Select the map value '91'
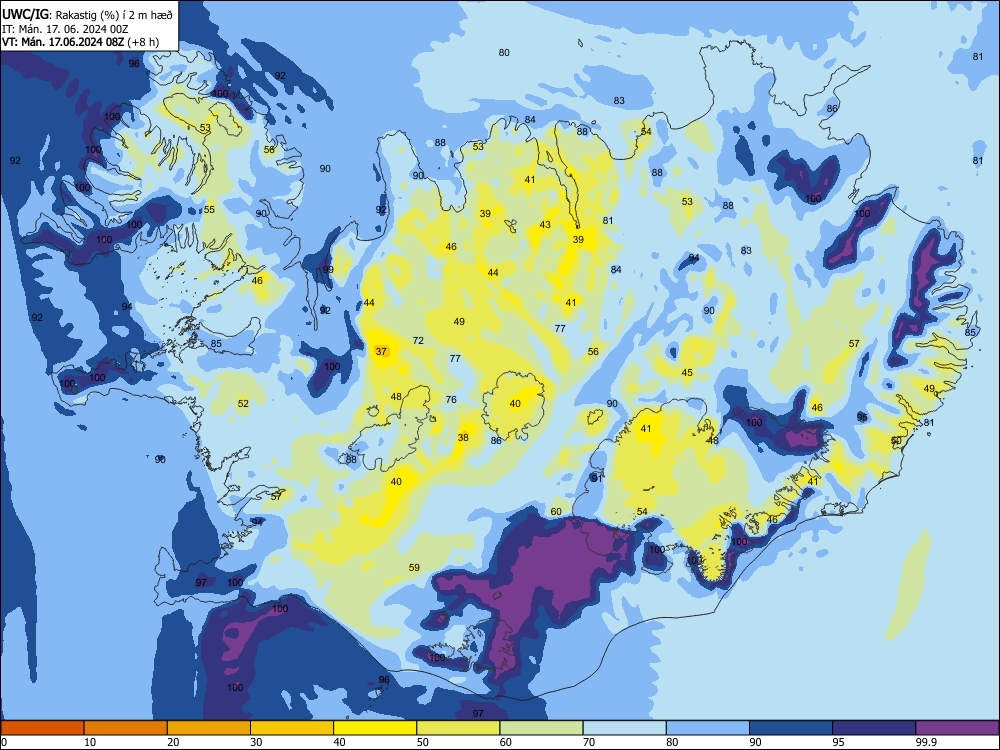This screenshot has height=750, width=1000. 596,478
